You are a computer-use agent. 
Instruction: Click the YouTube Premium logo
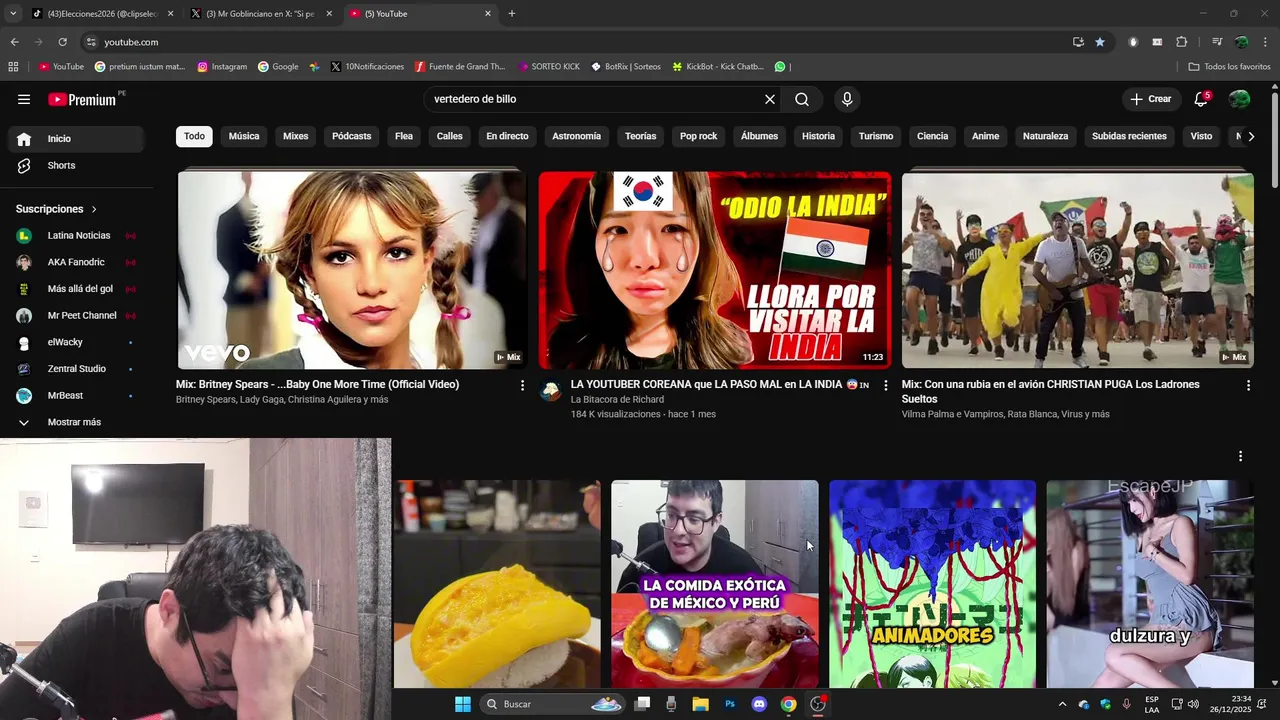pyautogui.click(x=84, y=99)
